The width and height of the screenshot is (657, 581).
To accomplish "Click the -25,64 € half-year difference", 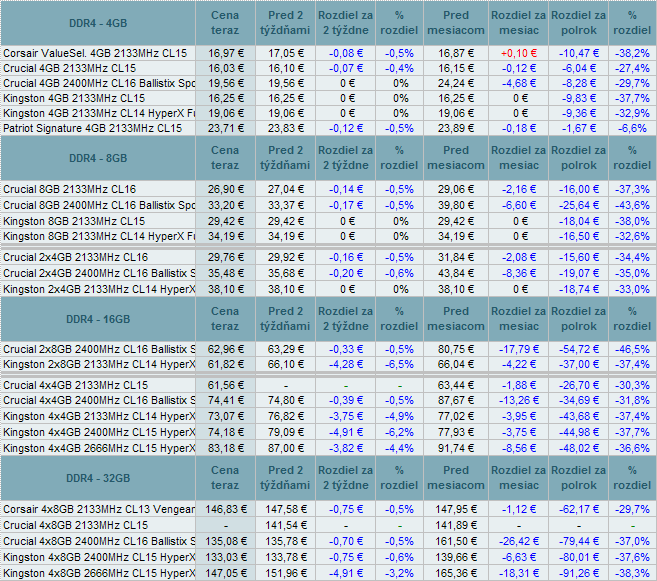I will (x=579, y=205).
